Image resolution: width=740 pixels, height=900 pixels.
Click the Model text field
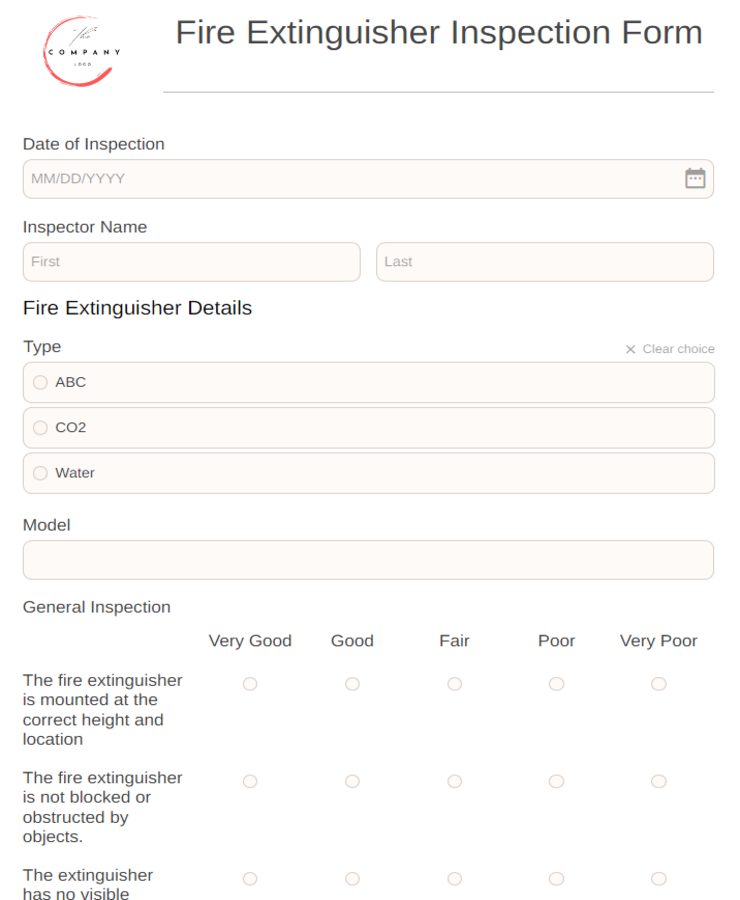tap(368, 560)
